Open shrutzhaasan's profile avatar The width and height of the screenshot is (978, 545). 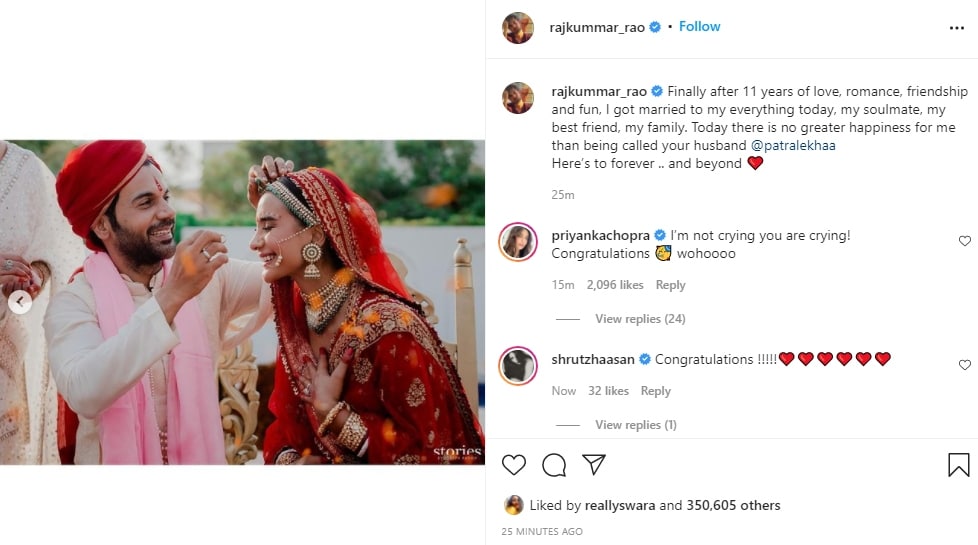click(x=518, y=366)
